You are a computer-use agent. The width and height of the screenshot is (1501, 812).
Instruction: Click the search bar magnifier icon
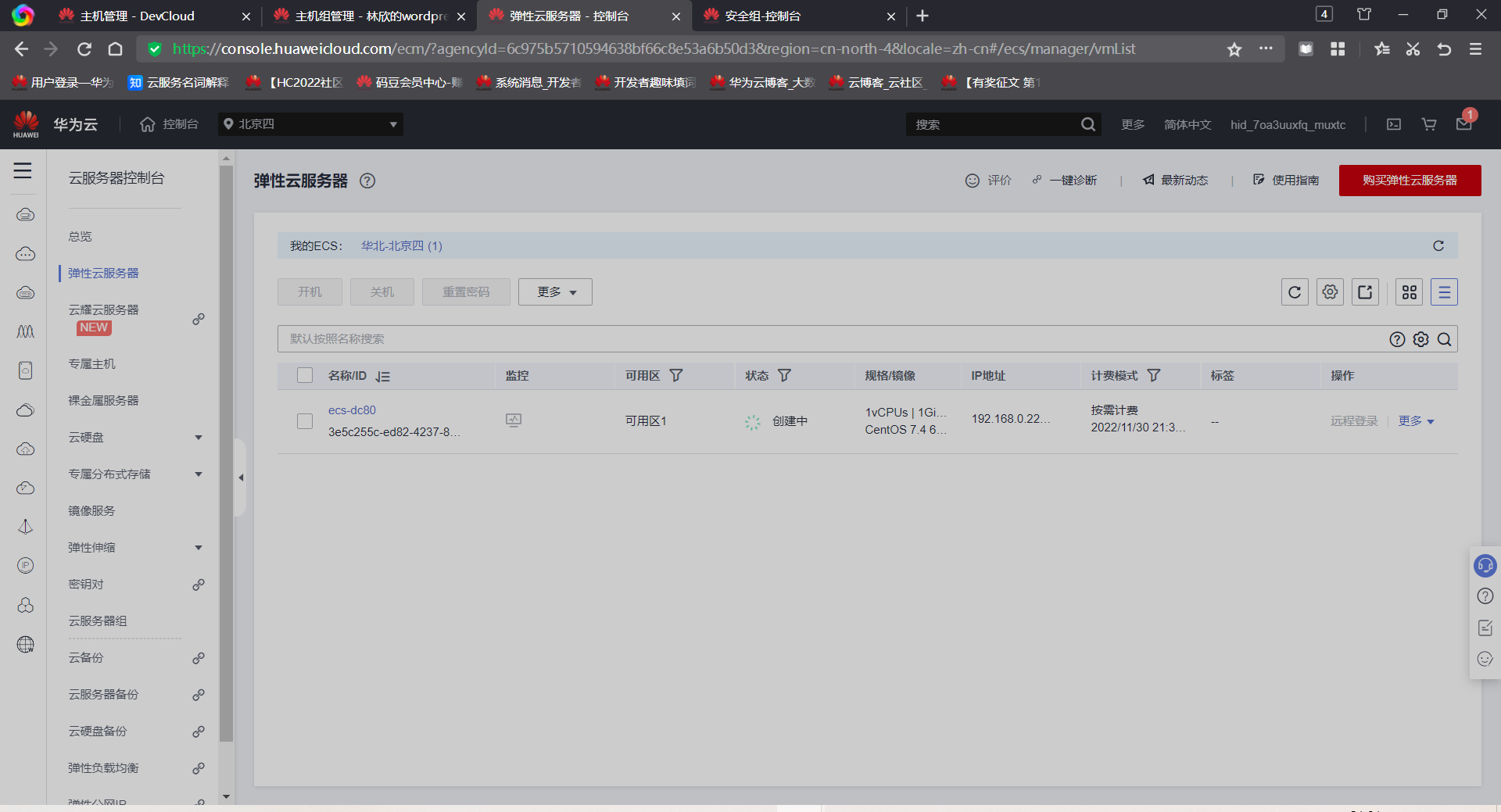pyautogui.click(x=1444, y=339)
